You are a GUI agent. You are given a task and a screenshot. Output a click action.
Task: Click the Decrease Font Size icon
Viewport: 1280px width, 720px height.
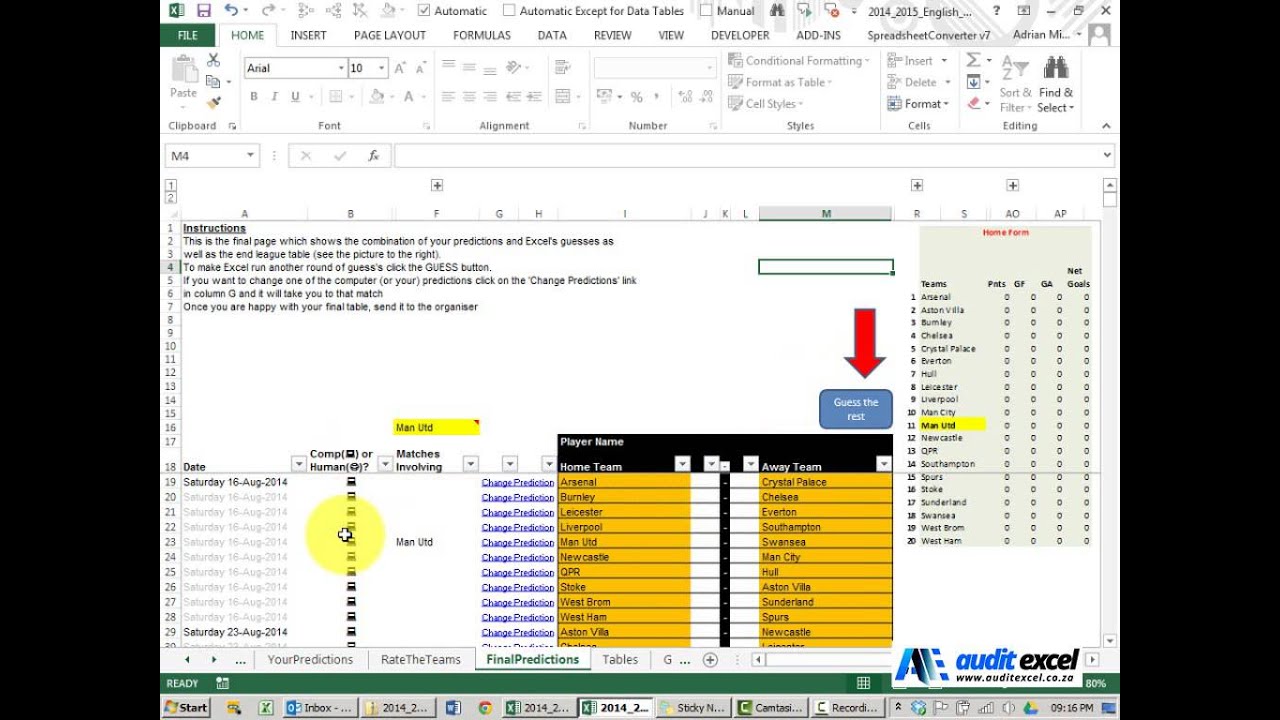click(x=421, y=68)
